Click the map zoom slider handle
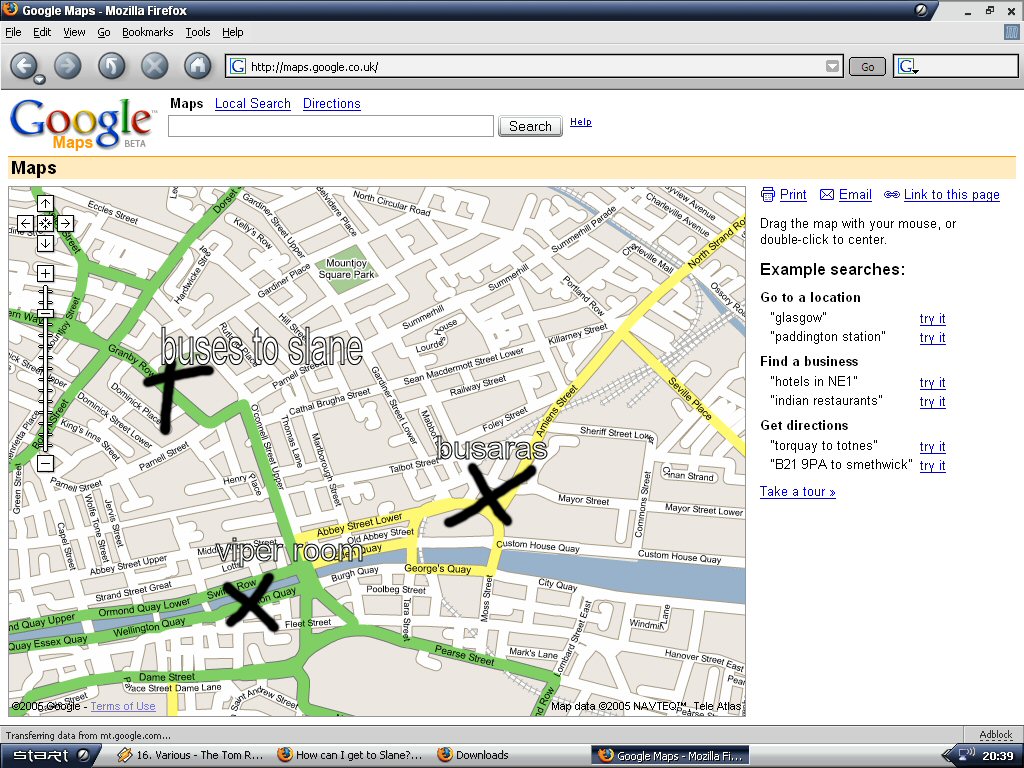Screen dimensions: 1024x768 click(x=45, y=313)
